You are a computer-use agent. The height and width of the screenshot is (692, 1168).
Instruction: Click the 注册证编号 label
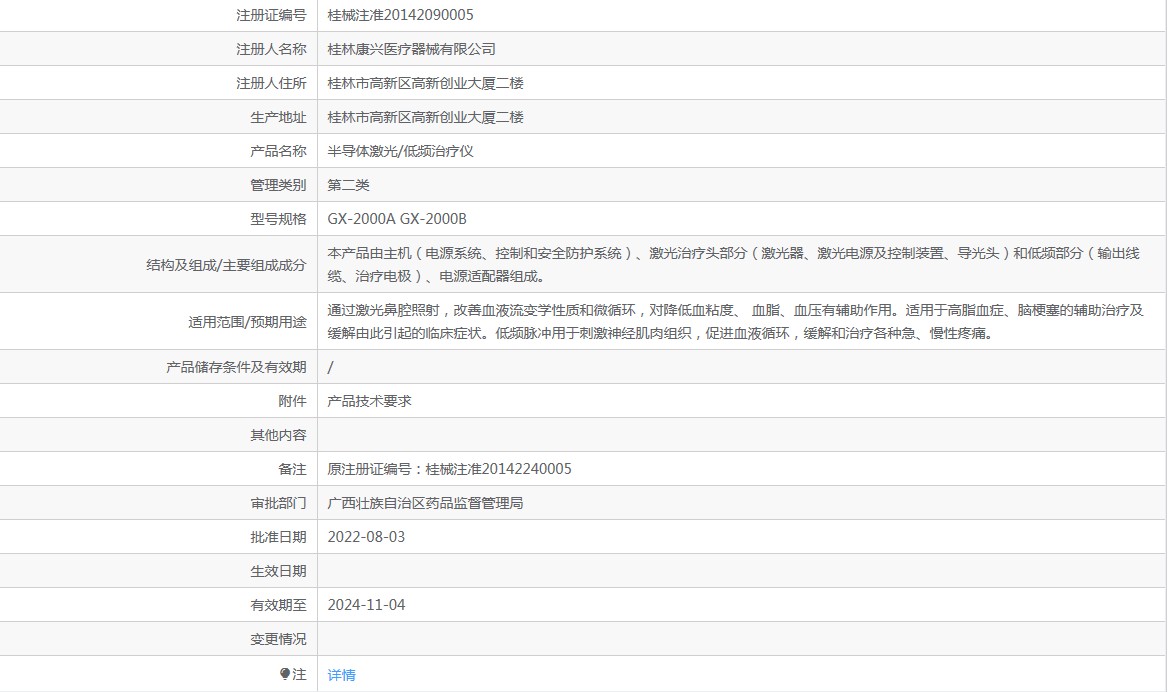pyautogui.click(x=271, y=15)
